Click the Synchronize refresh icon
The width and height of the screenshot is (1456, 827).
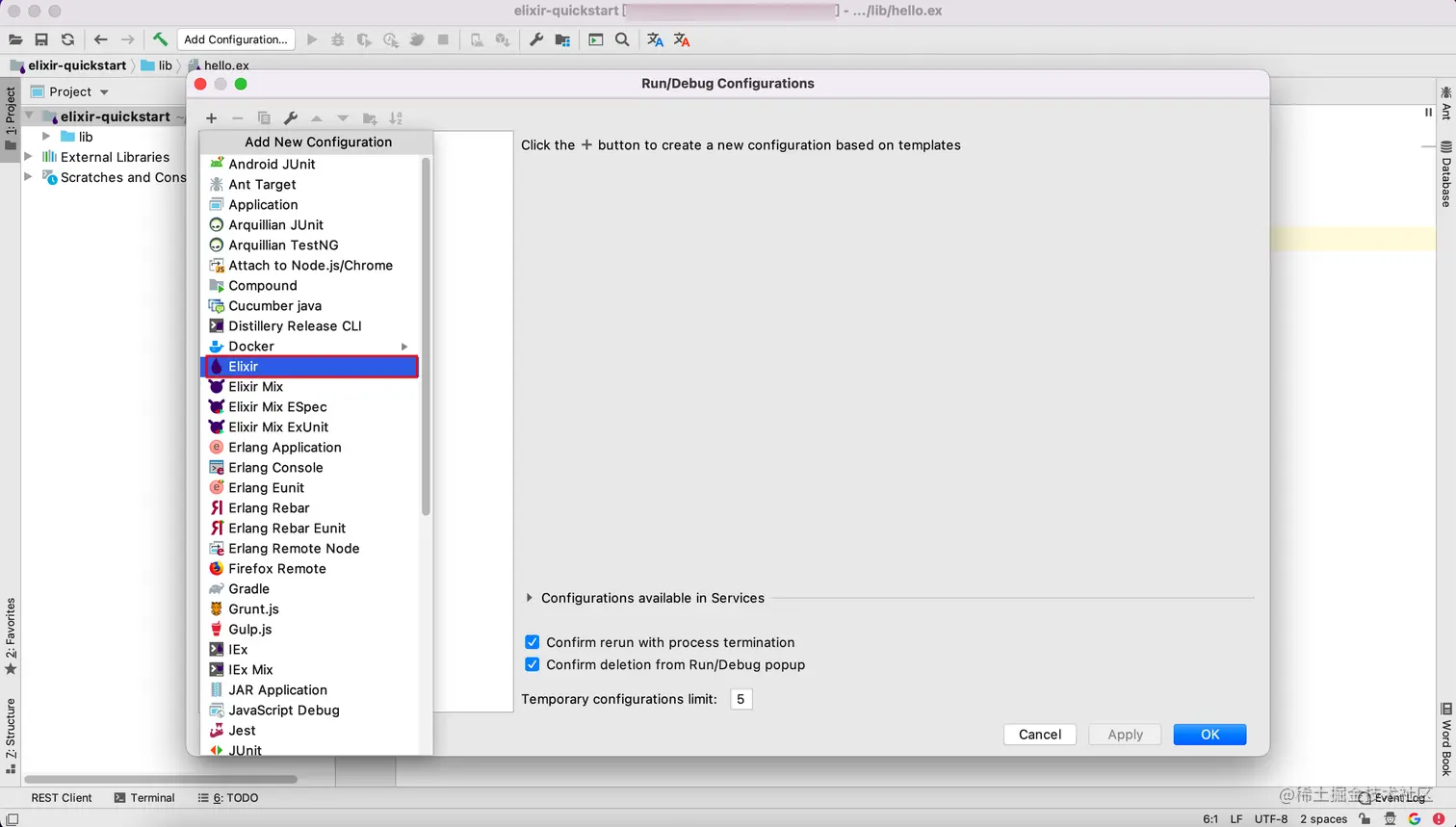coord(67,39)
